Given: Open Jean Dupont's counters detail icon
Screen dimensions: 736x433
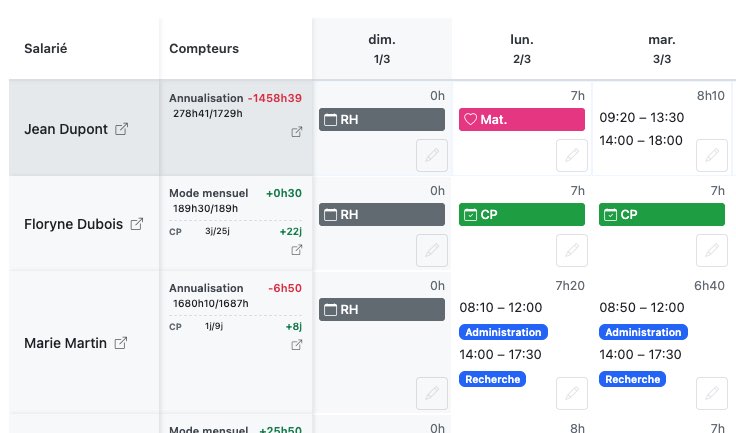Looking at the screenshot, I should click(x=297, y=132).
